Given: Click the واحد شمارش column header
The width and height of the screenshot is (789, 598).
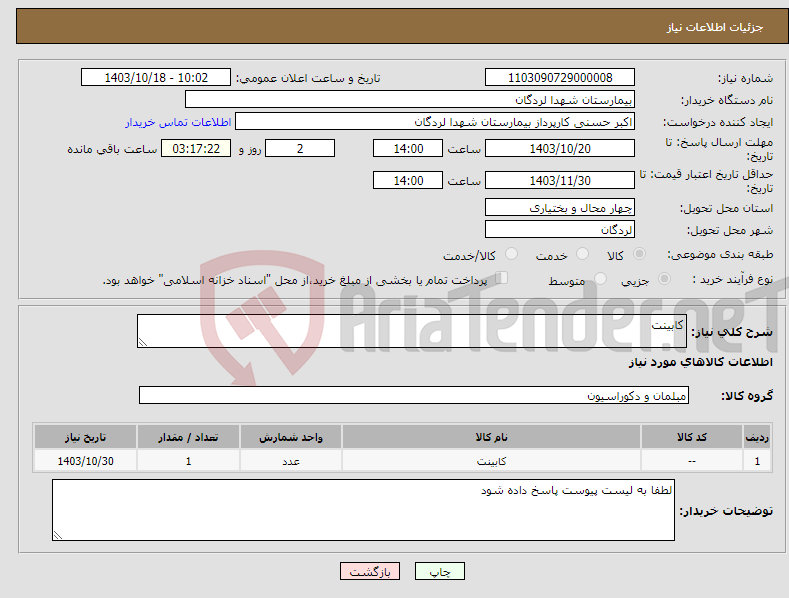Looking at the screenshot, I should pyautogui.click(x=291, y=437).
